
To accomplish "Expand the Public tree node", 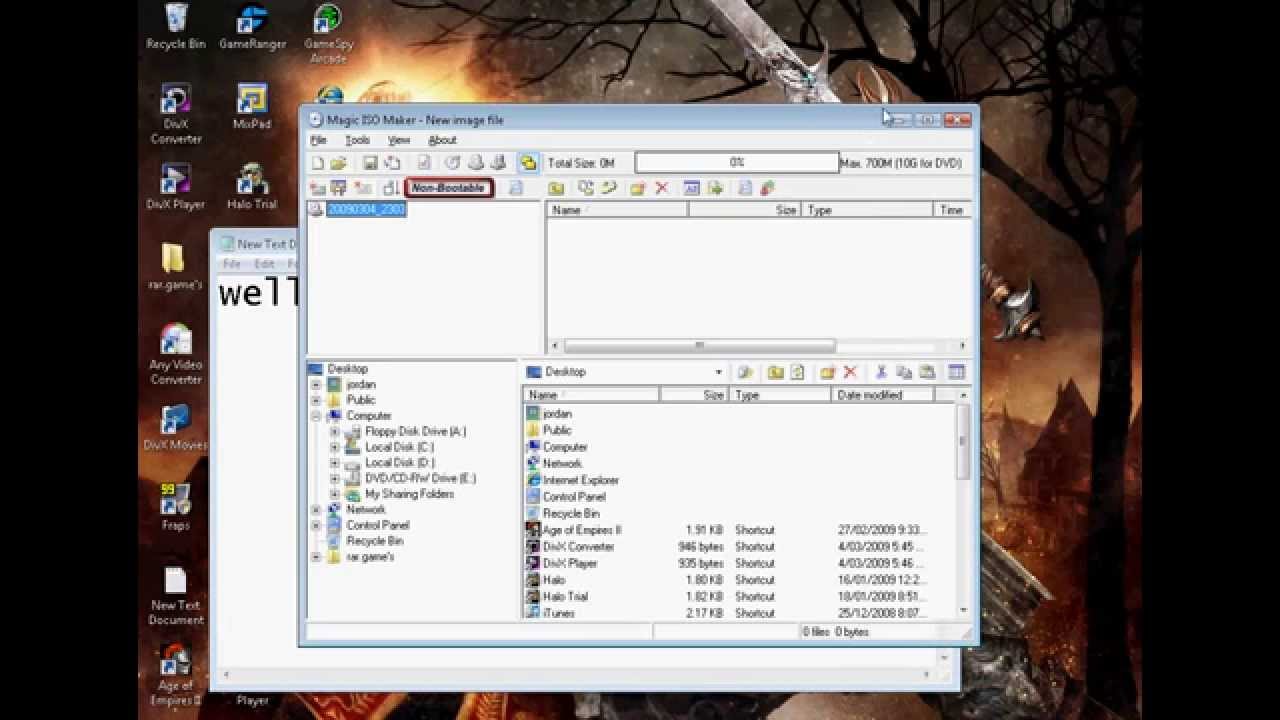I will (317, 400).
